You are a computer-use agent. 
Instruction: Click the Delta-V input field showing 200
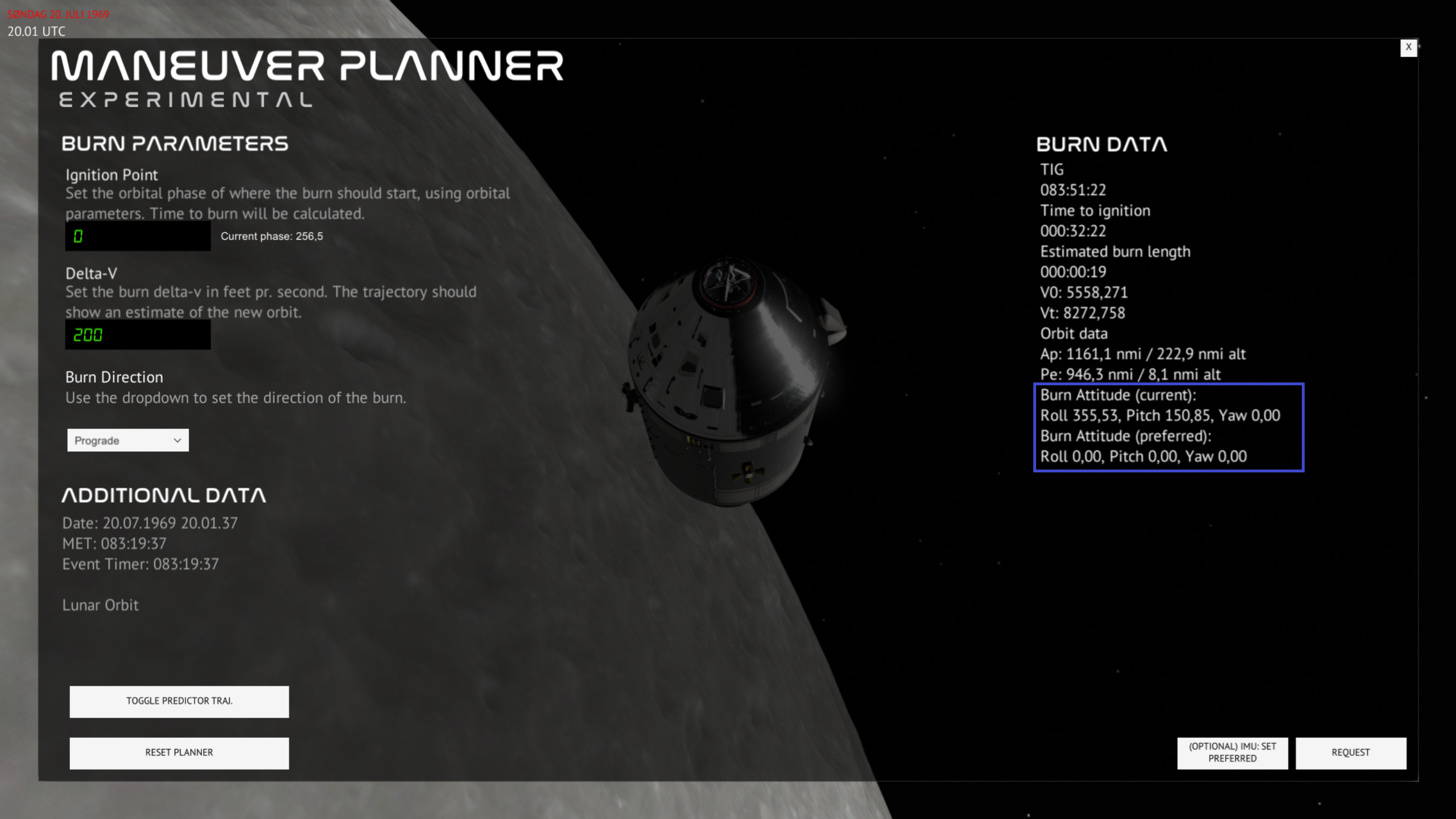click(x=138, y=335)
